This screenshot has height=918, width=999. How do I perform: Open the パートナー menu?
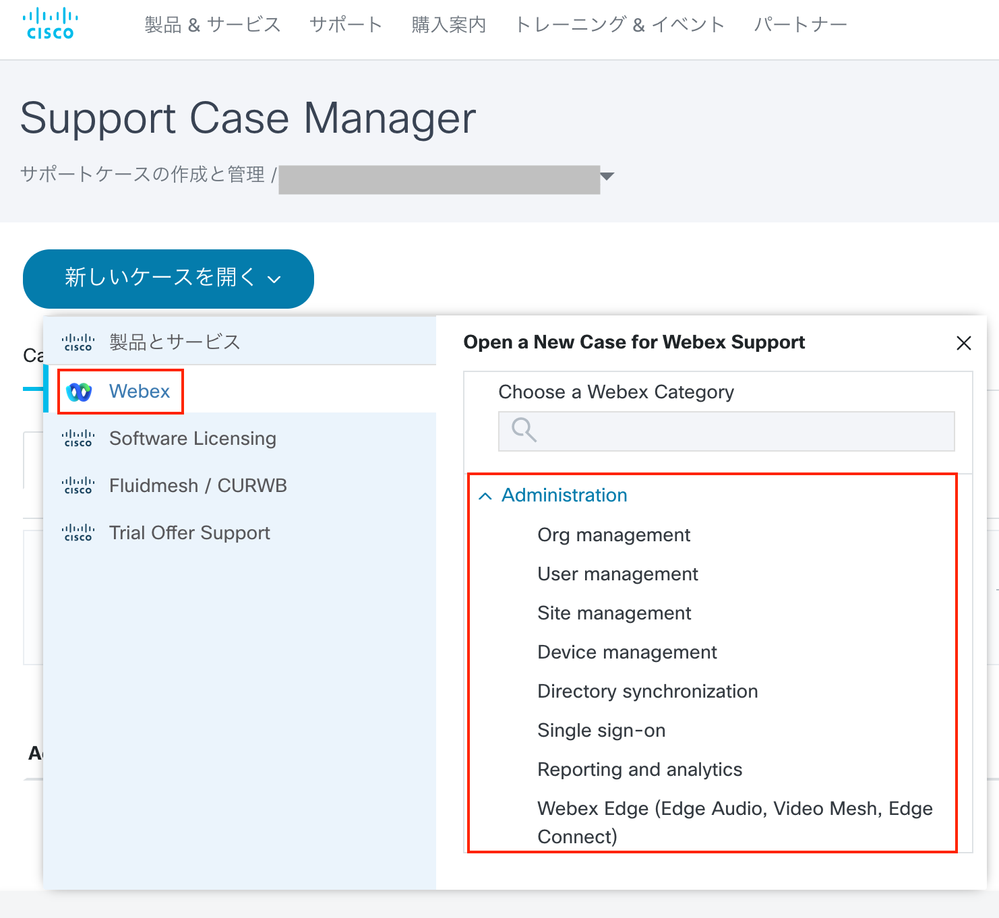800,25
